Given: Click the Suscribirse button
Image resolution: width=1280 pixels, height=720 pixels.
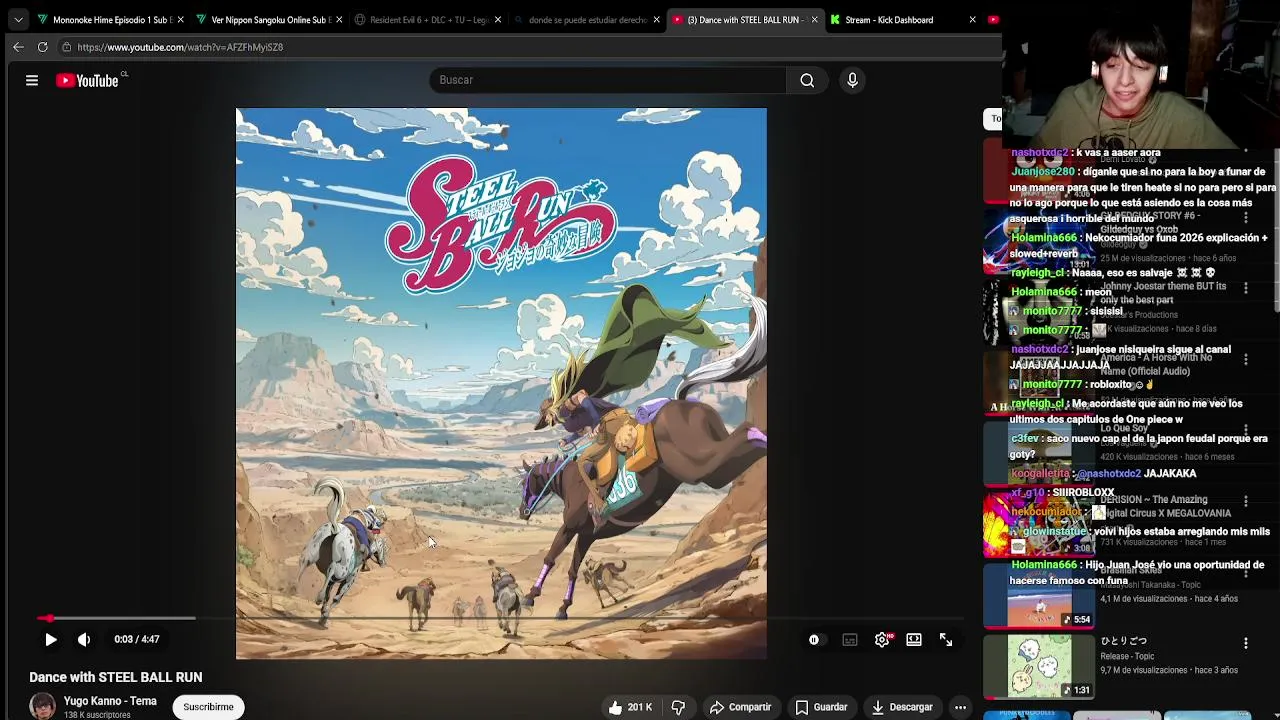Looking at the screenshot, I should (x=208, y=707).
